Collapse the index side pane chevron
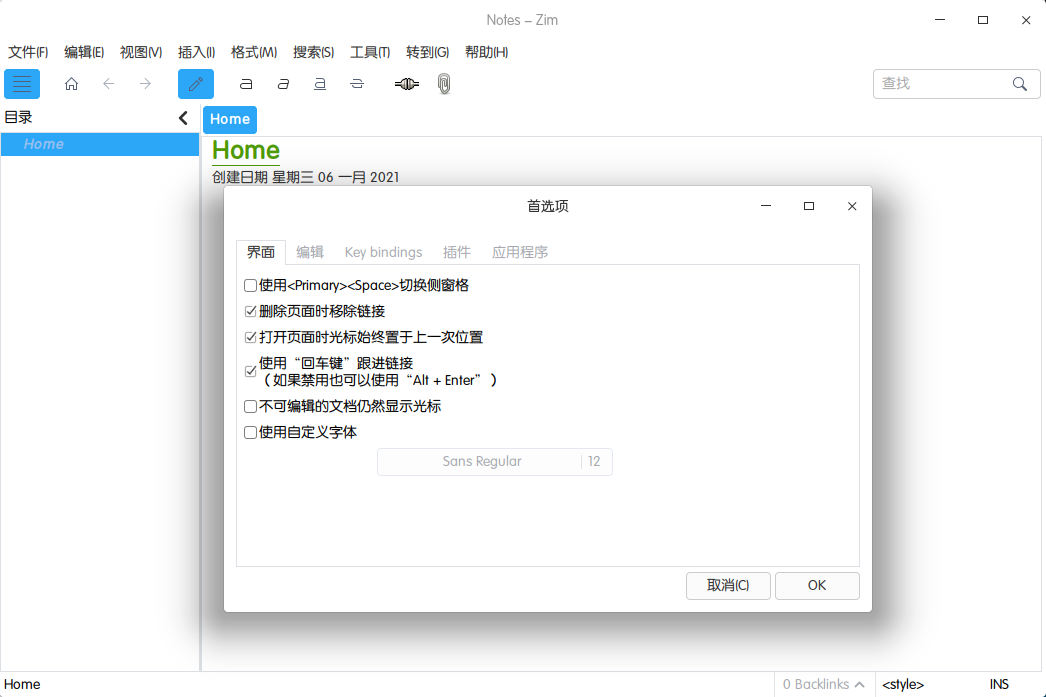This screenshot has height=697, width=1046. tap(183, 118)
